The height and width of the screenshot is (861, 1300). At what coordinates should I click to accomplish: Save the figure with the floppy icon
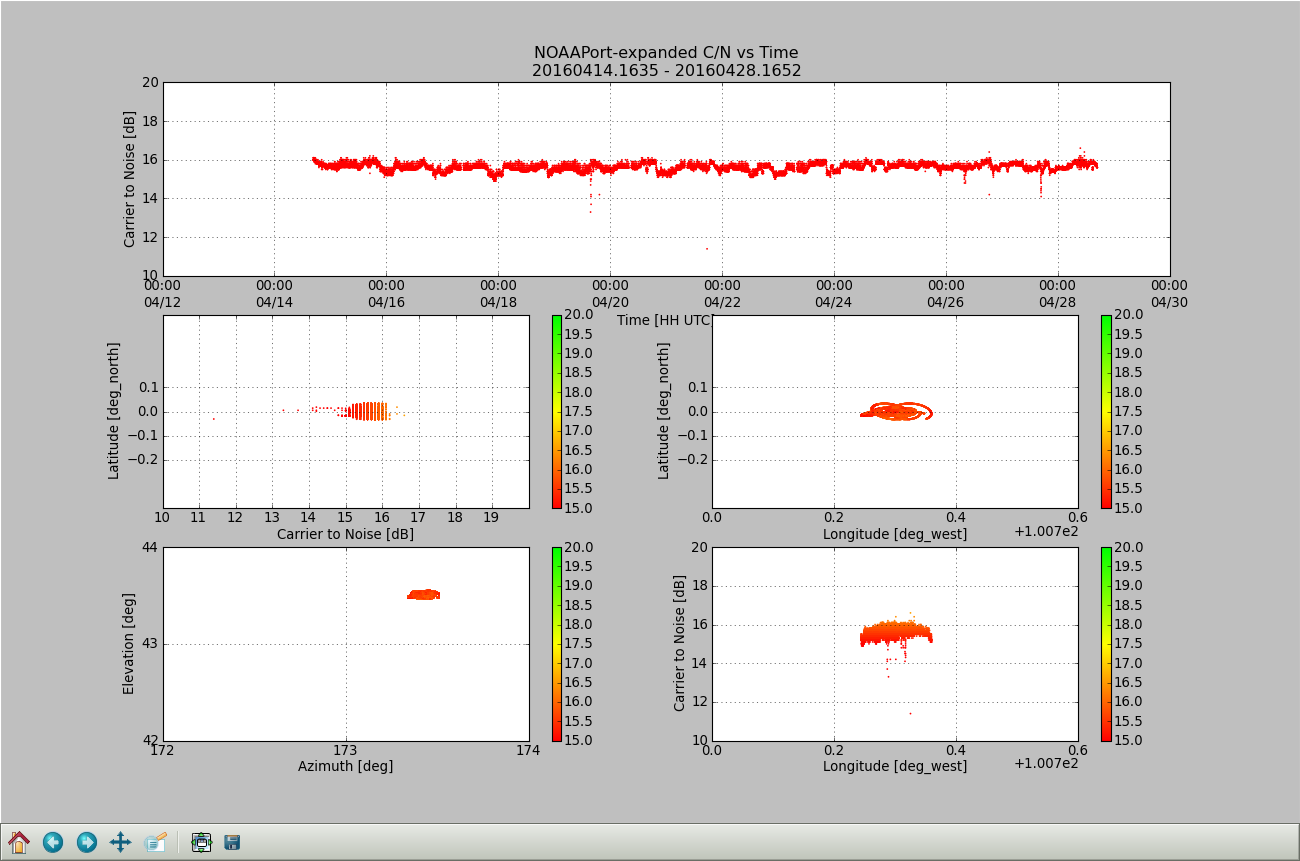coord(232,842)
